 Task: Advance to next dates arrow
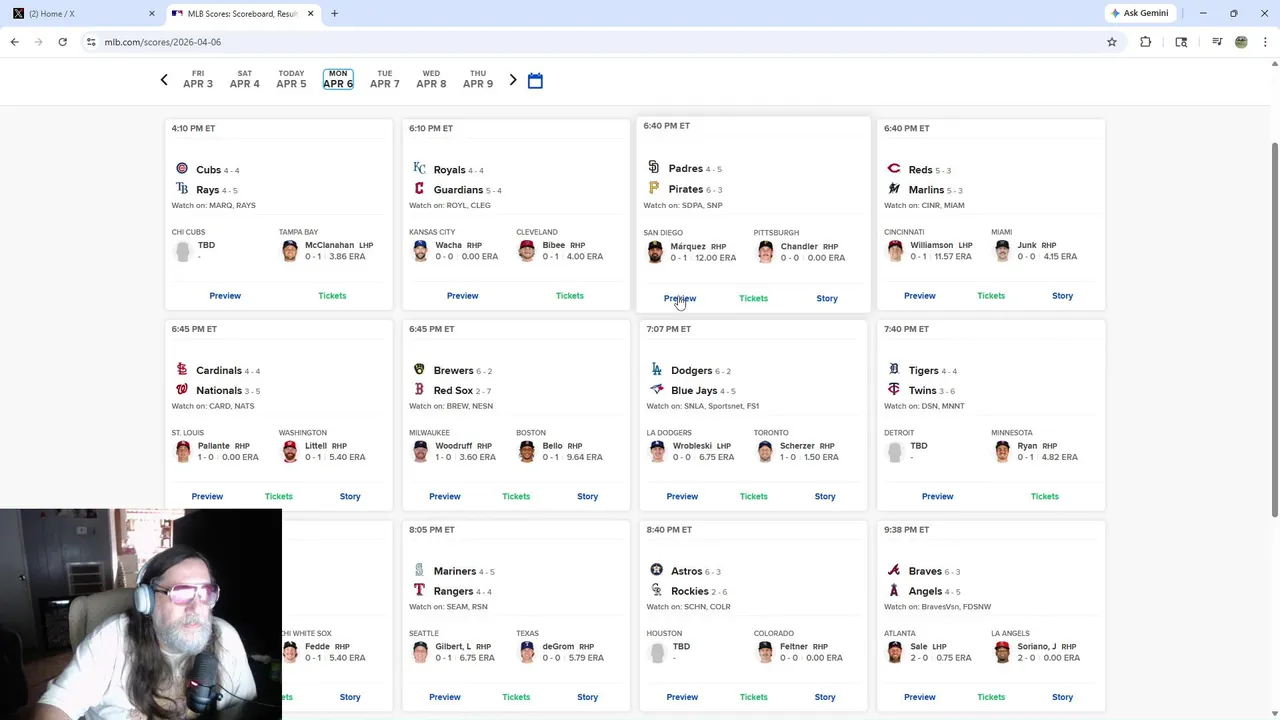click(513, 80)
